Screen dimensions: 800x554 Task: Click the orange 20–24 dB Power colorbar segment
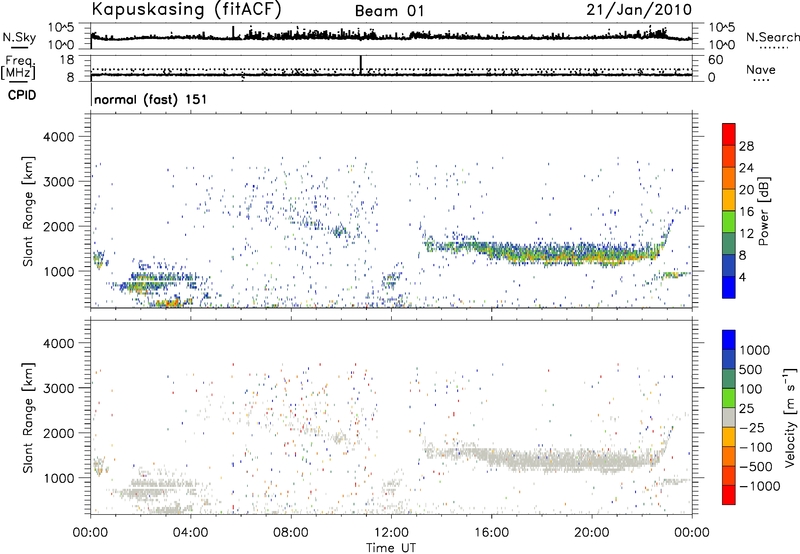[729, 178]
